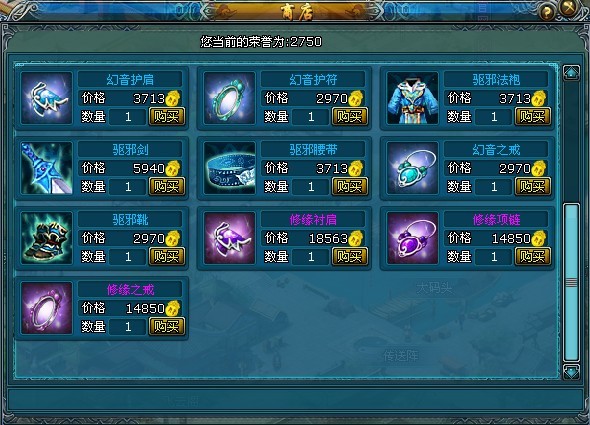The image size is (590, 425).
Task: Click the 驱邪靴 boots icon
Action: point(47,238)
